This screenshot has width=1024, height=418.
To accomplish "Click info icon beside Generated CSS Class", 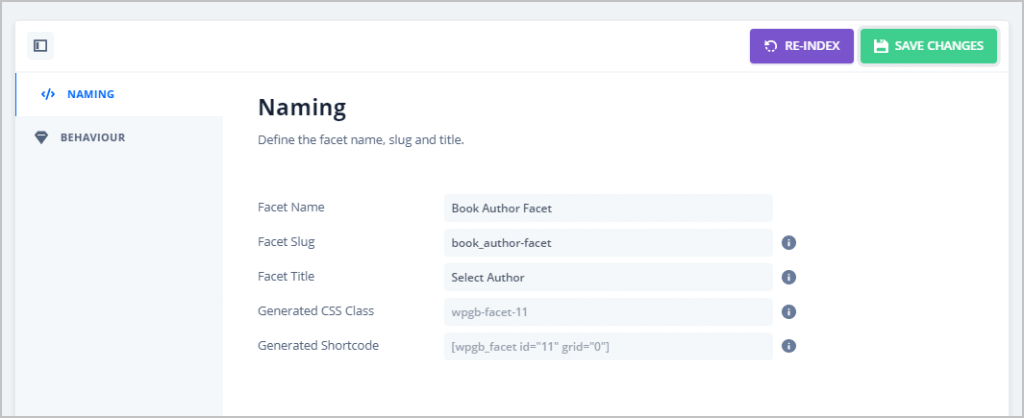I will coord(789,312).
